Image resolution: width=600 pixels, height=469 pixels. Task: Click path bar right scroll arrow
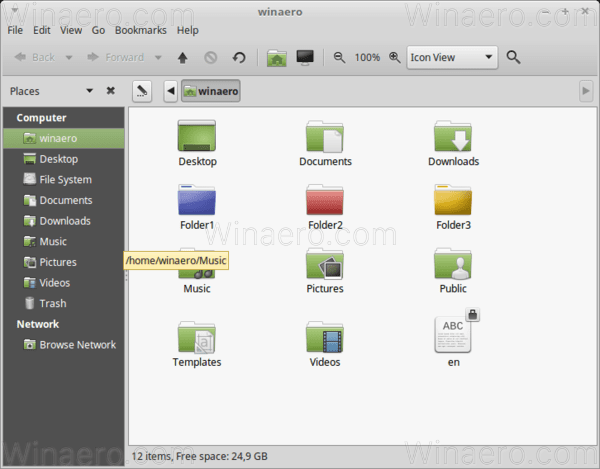(585, 91)
